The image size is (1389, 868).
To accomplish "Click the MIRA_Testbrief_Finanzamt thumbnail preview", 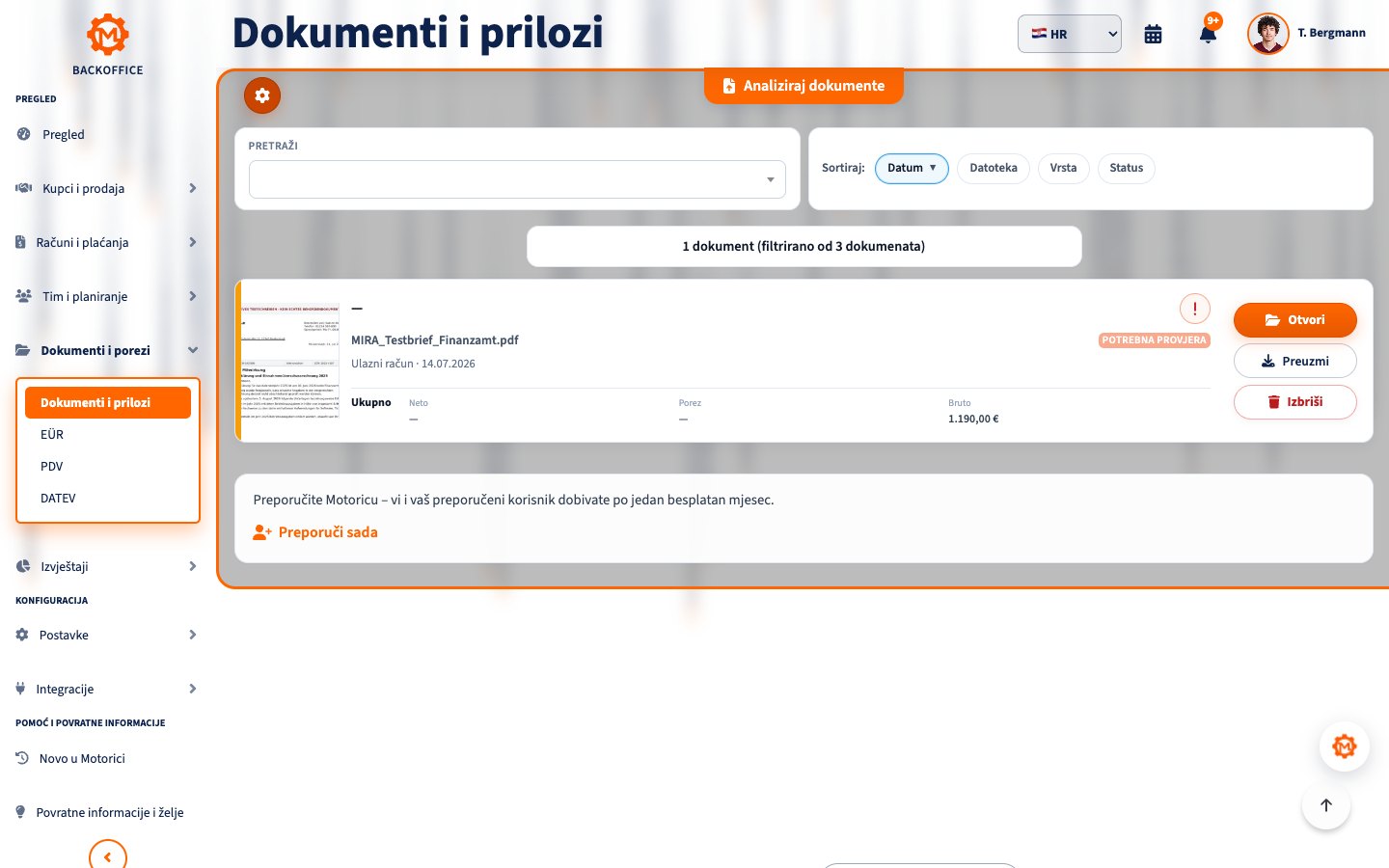I will (x=290, y=362).
